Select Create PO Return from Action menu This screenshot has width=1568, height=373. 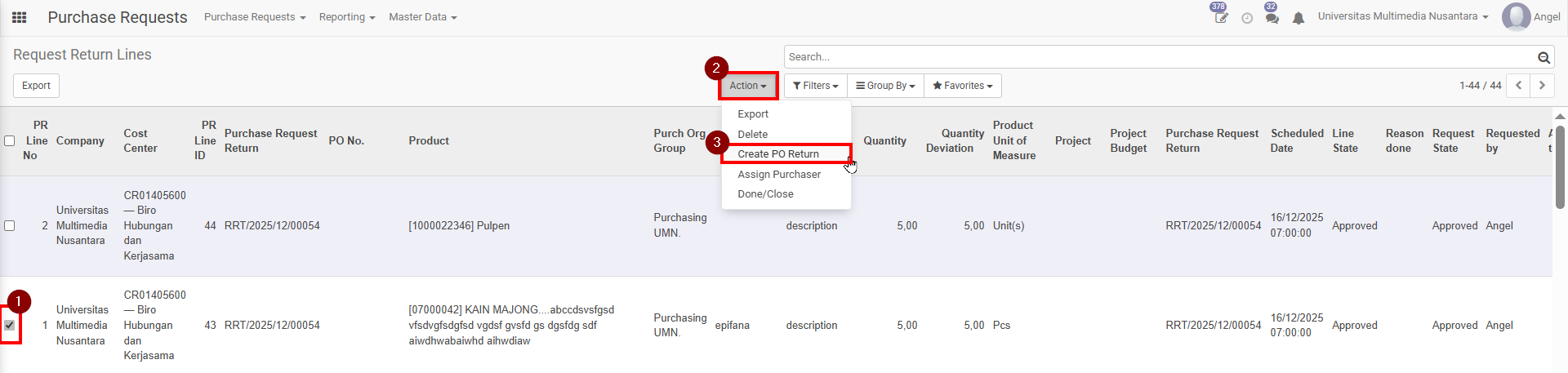click(x=778, y=154)
